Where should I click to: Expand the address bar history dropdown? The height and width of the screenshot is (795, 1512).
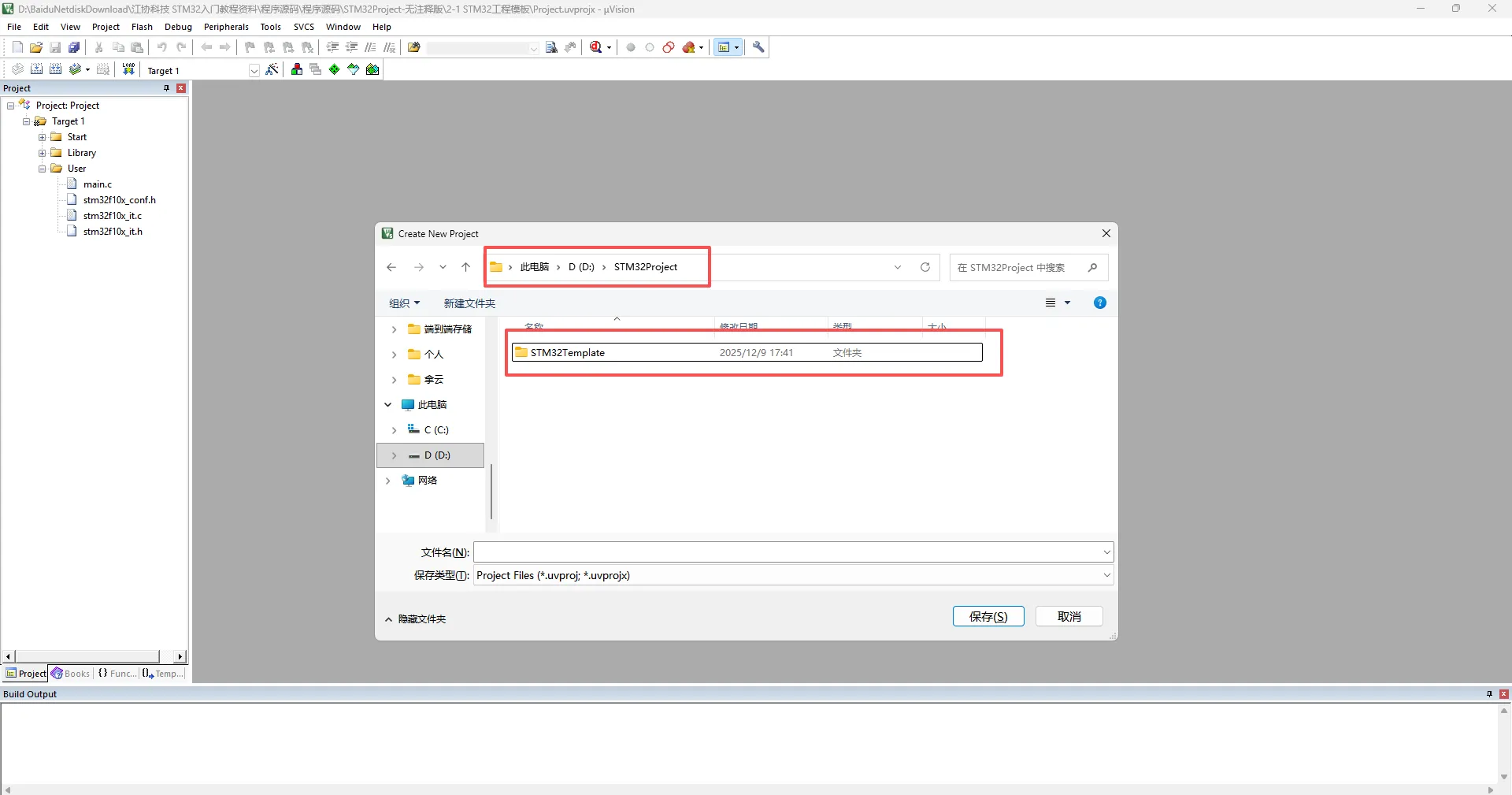pos(898,267)
